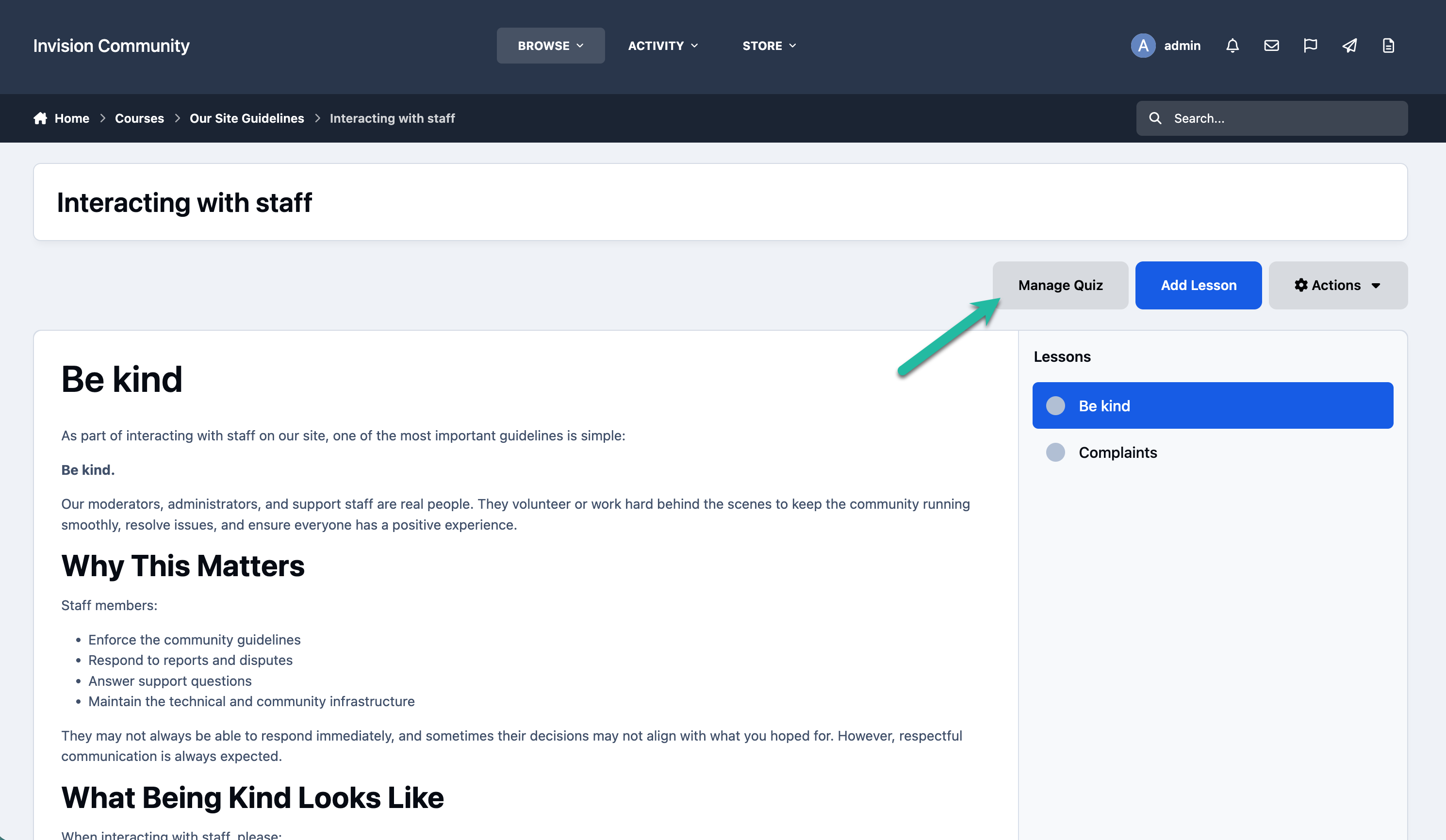Expand the Store menu
Screen dimensions: 1446x840
tap(769, 45)
